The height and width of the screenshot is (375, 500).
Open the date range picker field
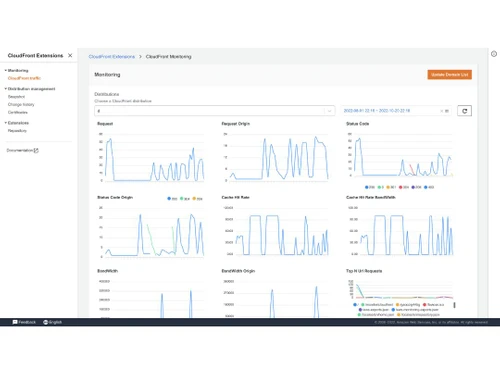tap(396, 111)
